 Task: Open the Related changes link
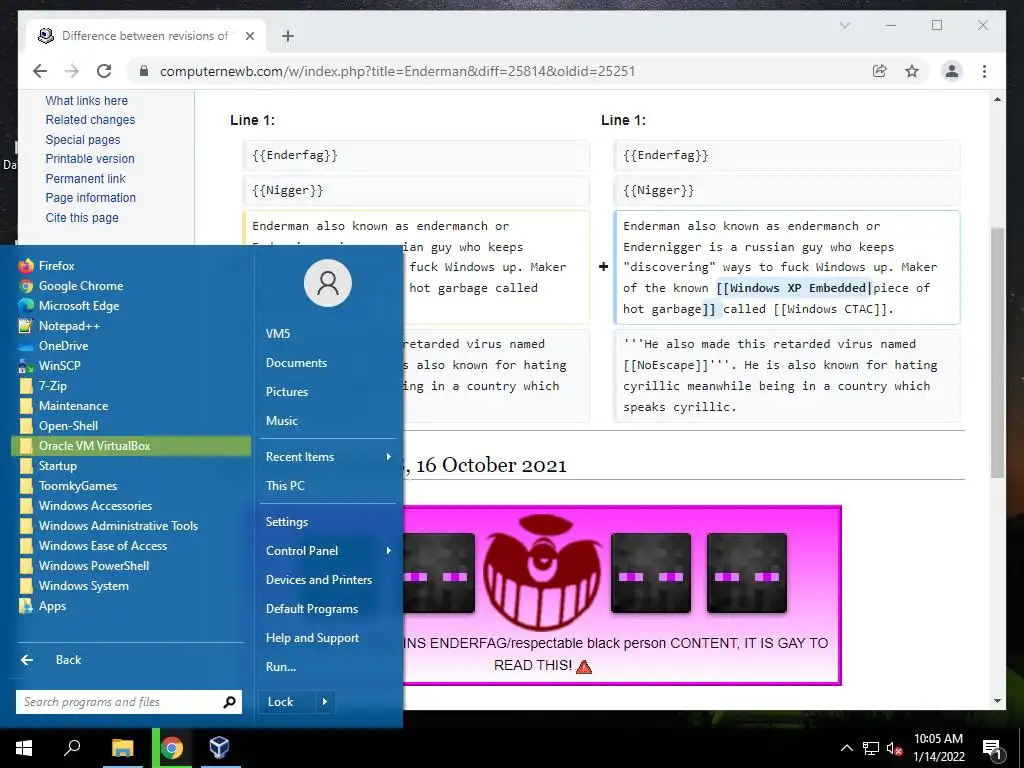click(x=90, y=120)
